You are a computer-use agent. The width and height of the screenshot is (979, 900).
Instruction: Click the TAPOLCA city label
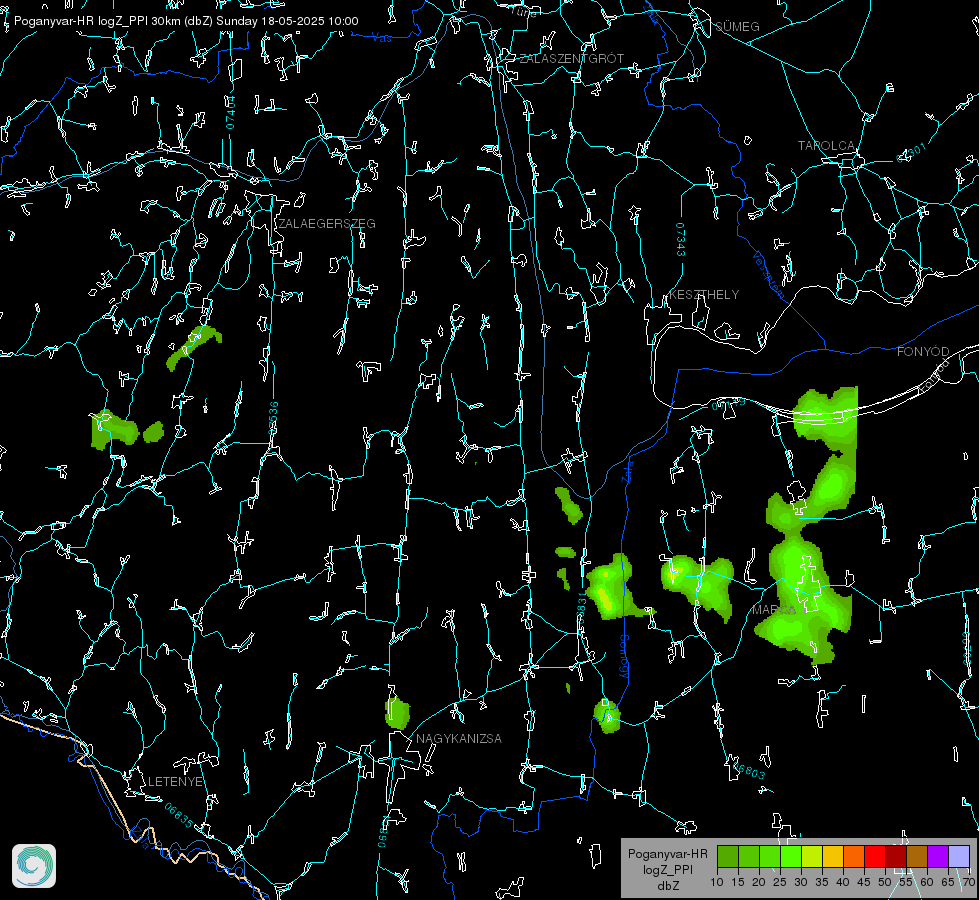[x=826, y=146]
